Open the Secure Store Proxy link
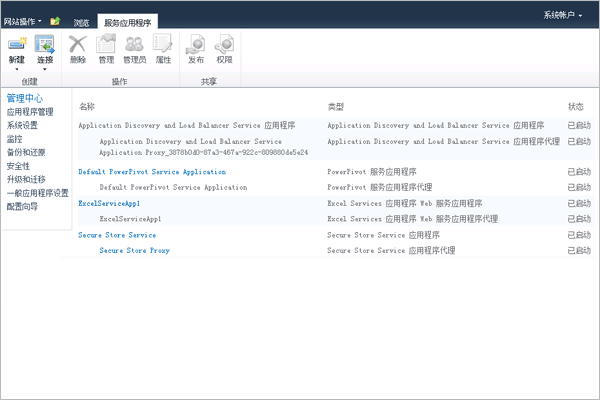Image resolution: width=600 pixels, height=400 pixels. 134,250
